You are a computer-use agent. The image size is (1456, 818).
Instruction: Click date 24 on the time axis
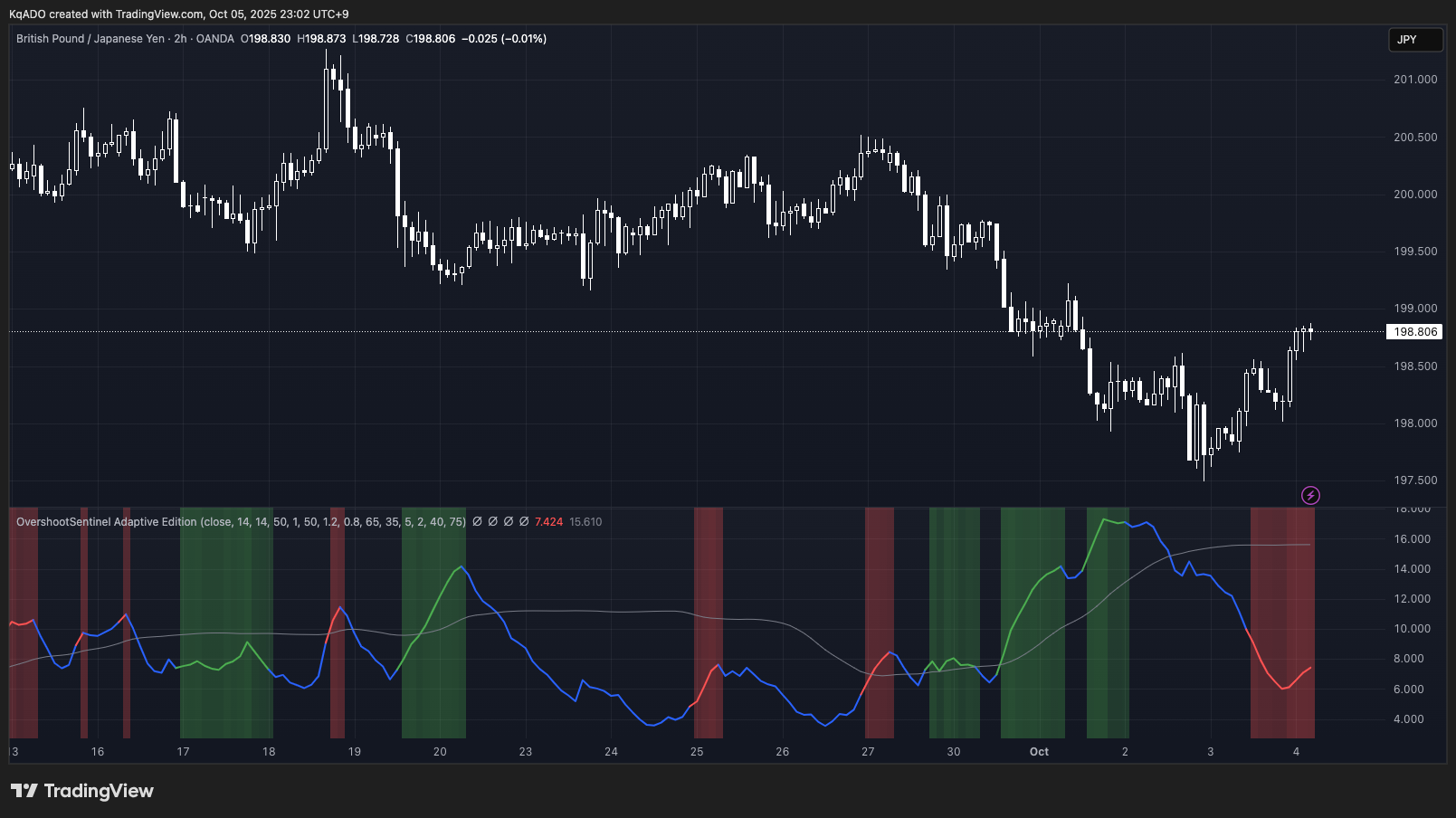612,752
